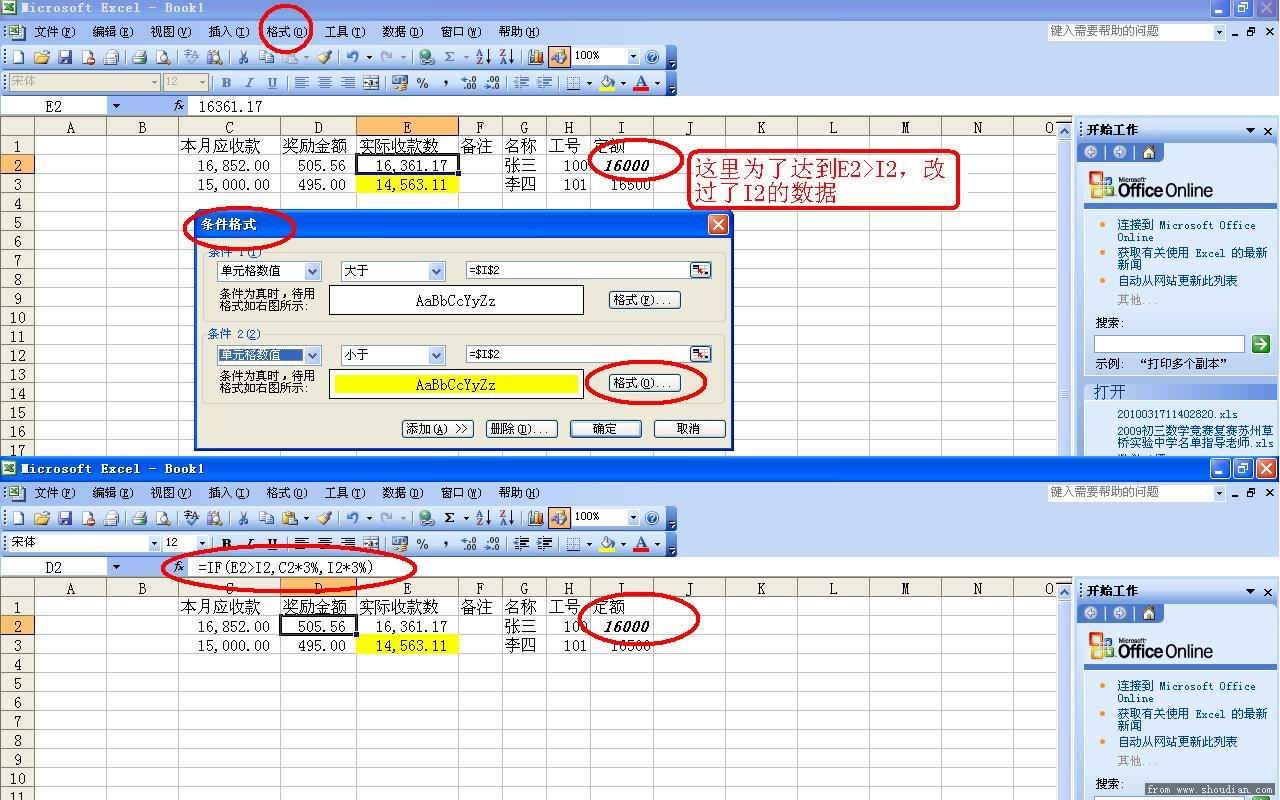Click the Insert Hyperlink icon in the lower Excel toolbar
Screen dimensions: 1280x800
coord(426,518)
